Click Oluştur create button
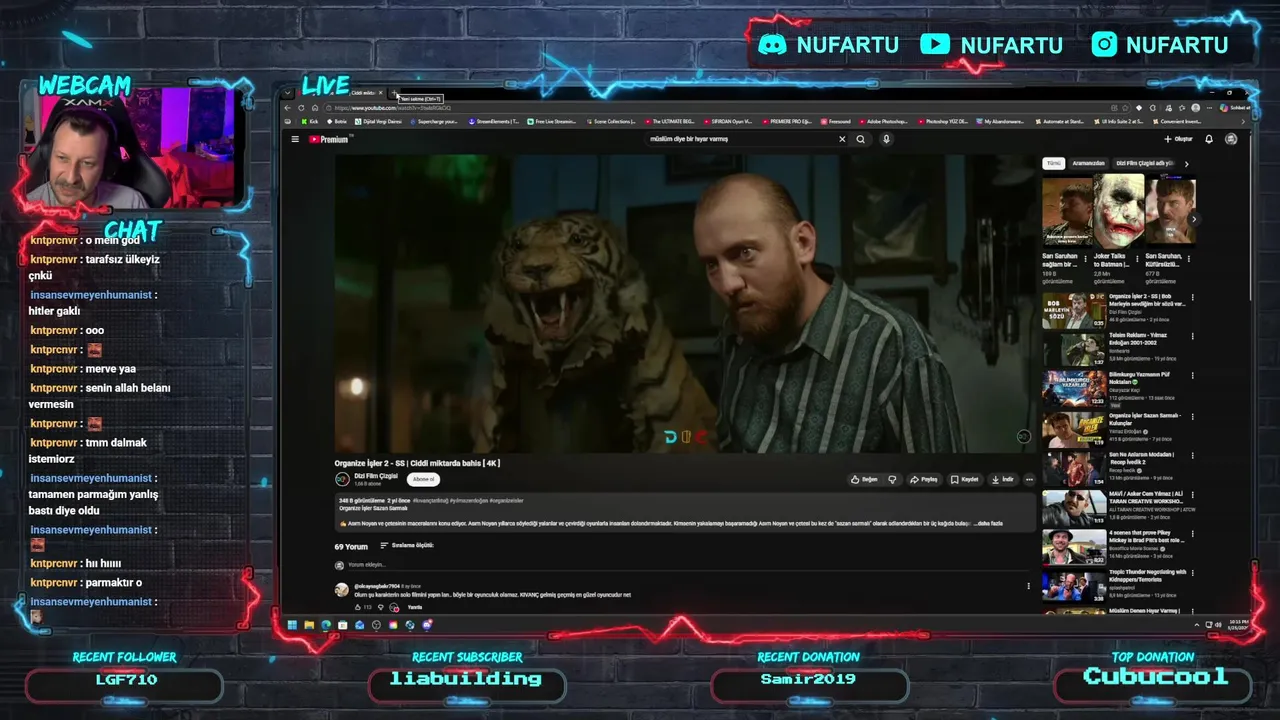The image size is (1280, 720). pos(1179,139)
